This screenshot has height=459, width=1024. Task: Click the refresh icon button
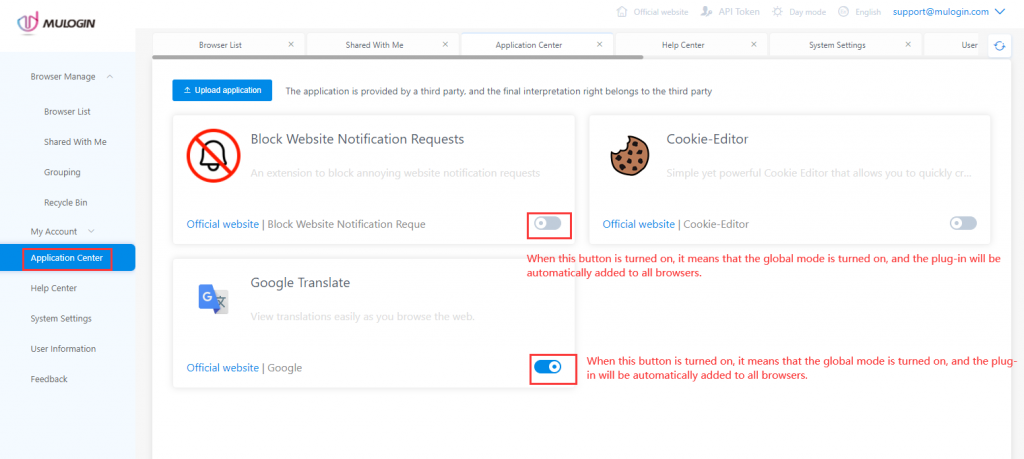[999, 46]
